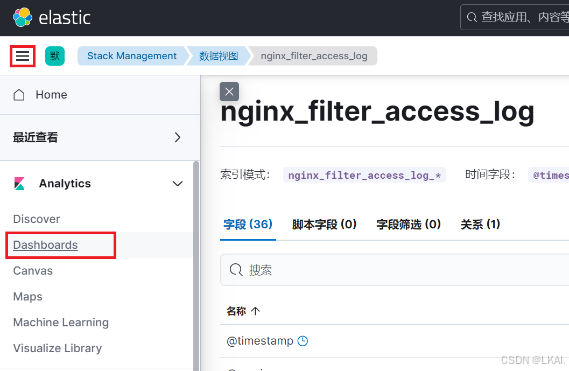Open the green space avatar
569x371 pixels.
[x=55, y=56]
